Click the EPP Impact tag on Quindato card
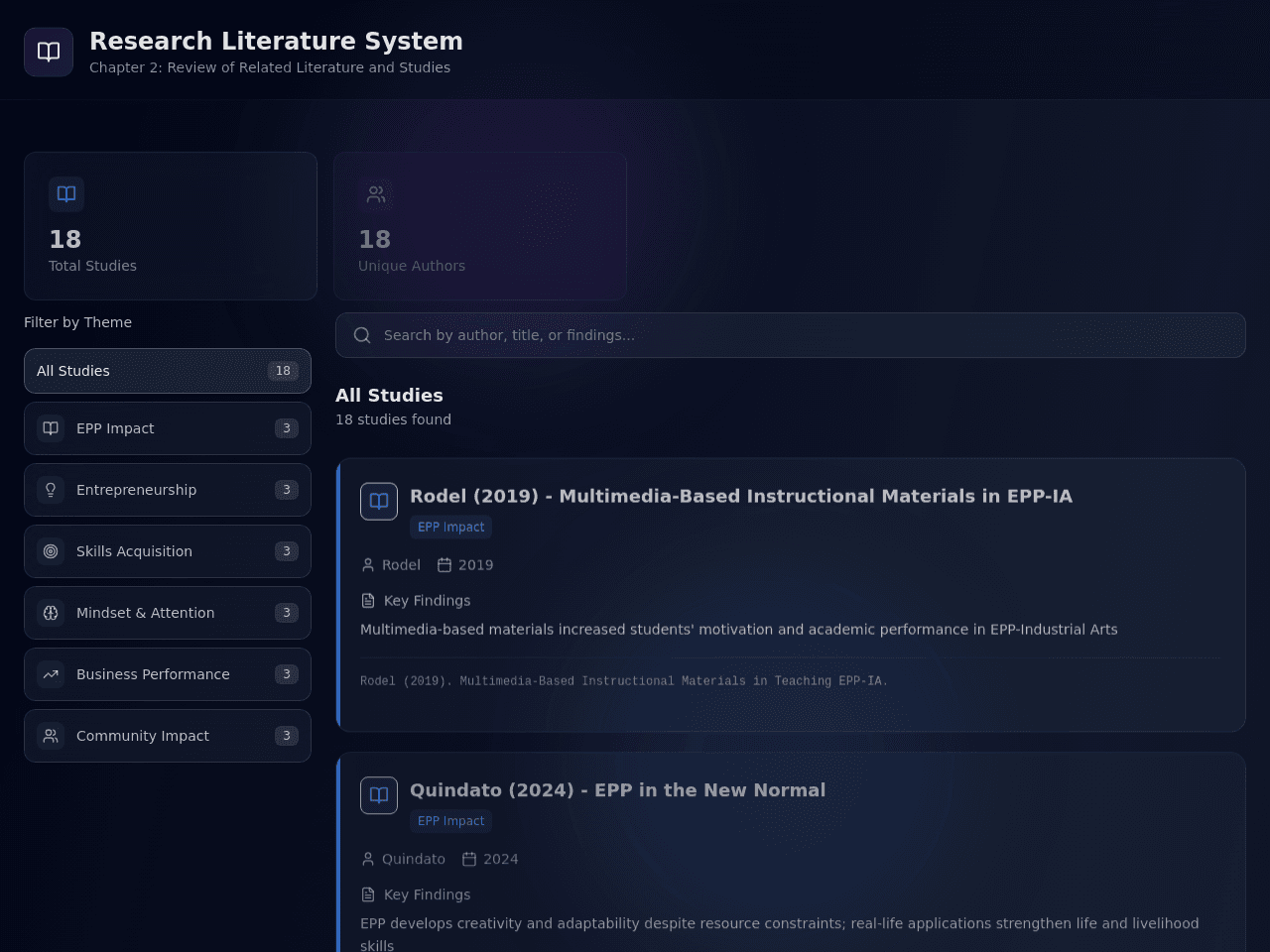 [451, 821]
